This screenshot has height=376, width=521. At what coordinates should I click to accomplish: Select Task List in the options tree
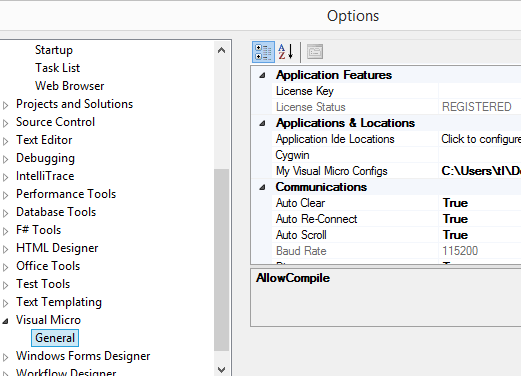pyautogui.click(x=58, y=68)
